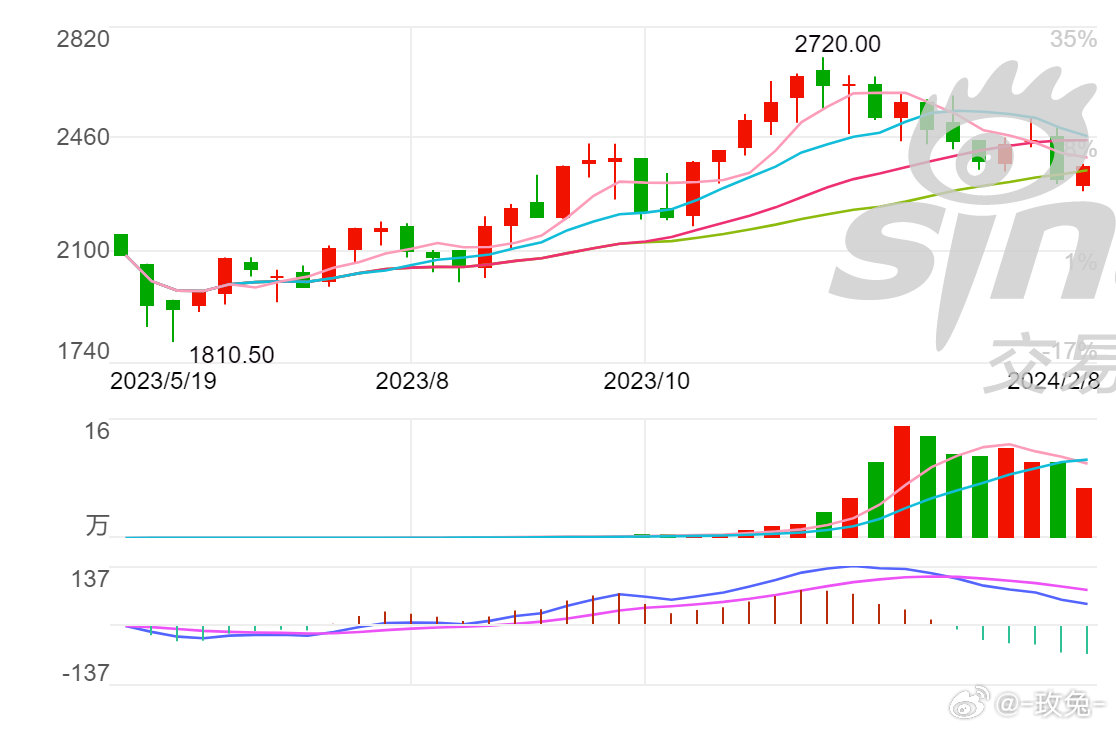
Task: Click the 35% percentage axis label
Action: 1072,39
